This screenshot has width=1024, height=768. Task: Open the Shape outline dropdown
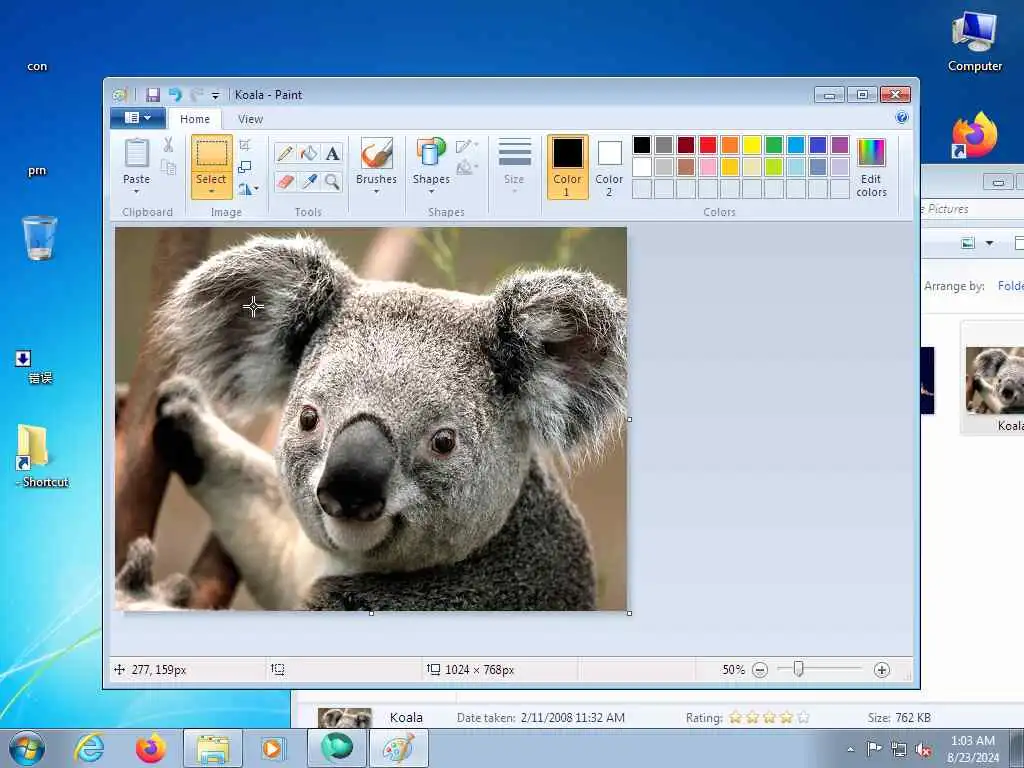(466, 146)
